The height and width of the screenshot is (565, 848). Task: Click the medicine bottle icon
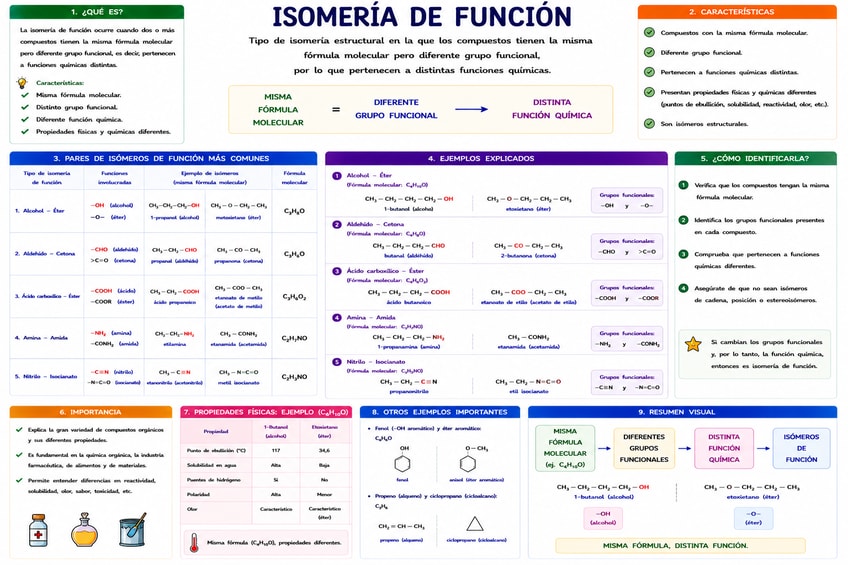coord(38,530)
